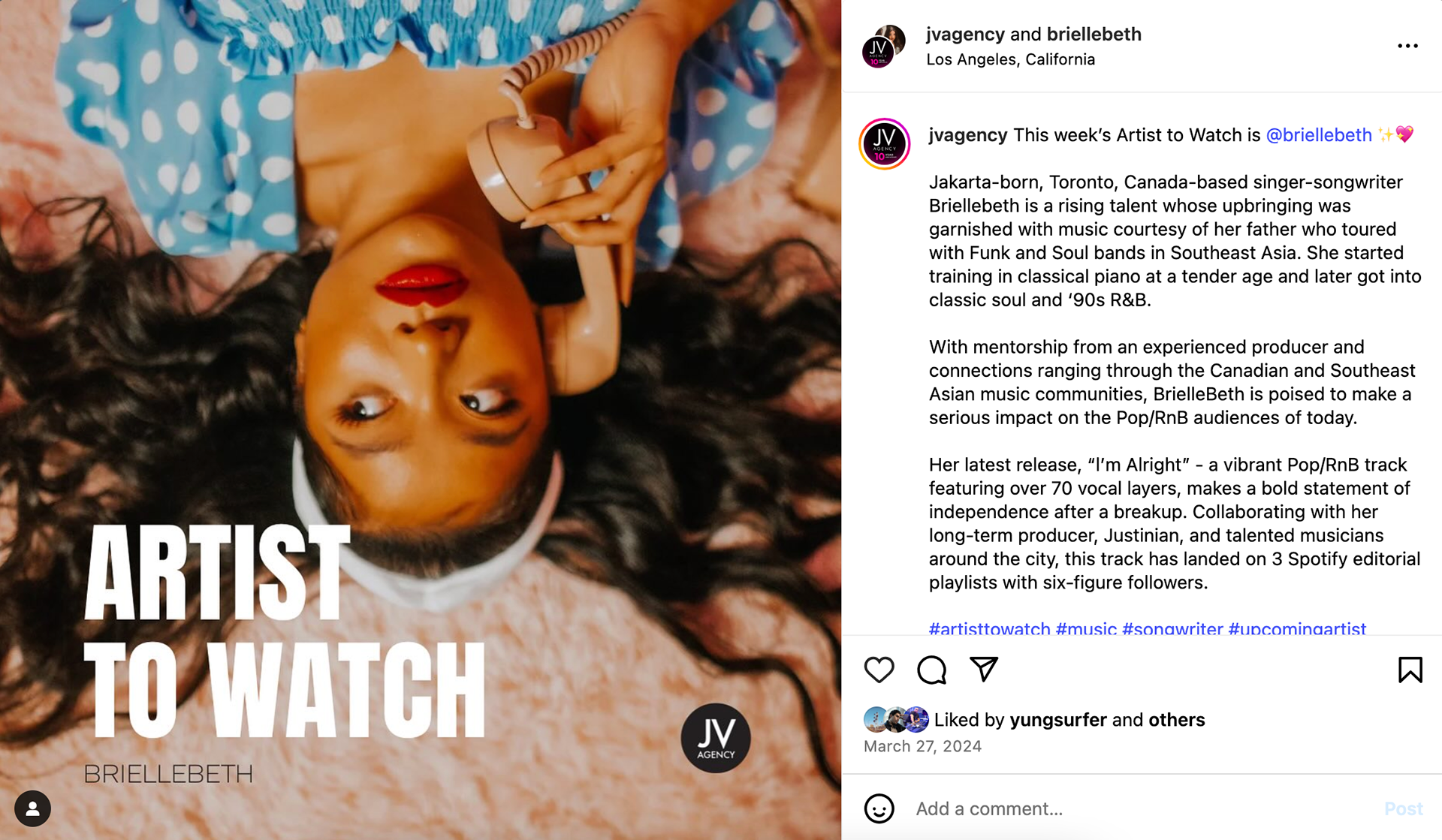Open the @briellebeth mention link
Viewport: 1442px width, 840px height.
point(1319,135)
